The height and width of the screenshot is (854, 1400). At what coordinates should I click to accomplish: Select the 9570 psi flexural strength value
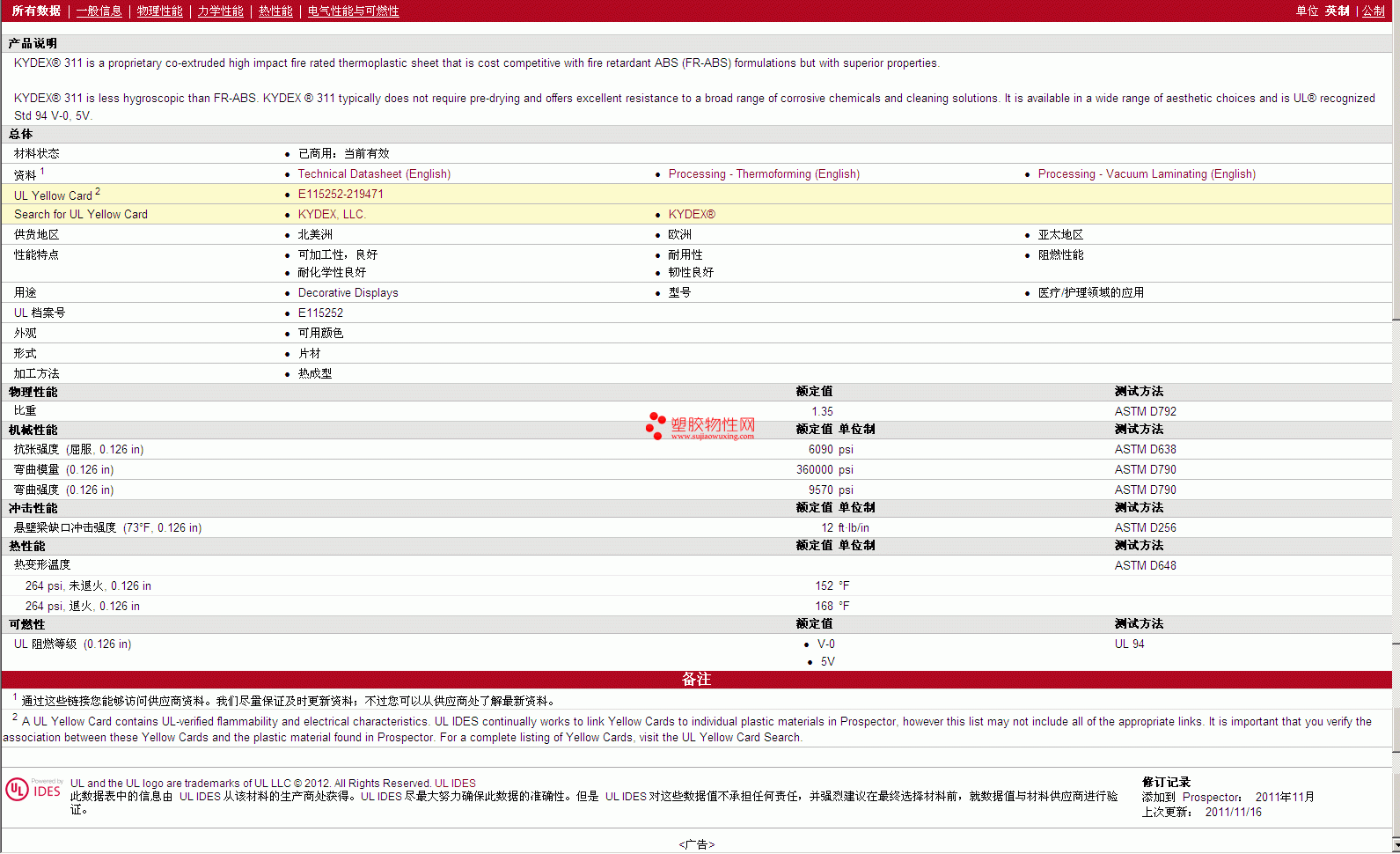(831, 490)
